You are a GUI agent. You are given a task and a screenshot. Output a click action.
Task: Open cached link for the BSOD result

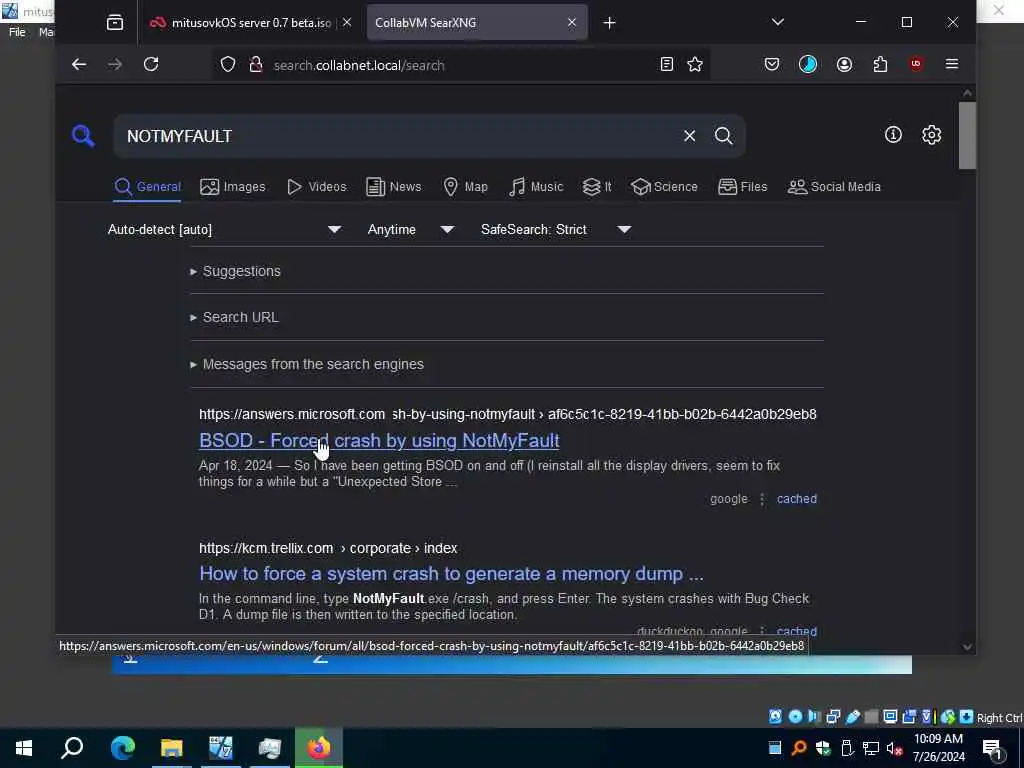(x=797, y=499)
